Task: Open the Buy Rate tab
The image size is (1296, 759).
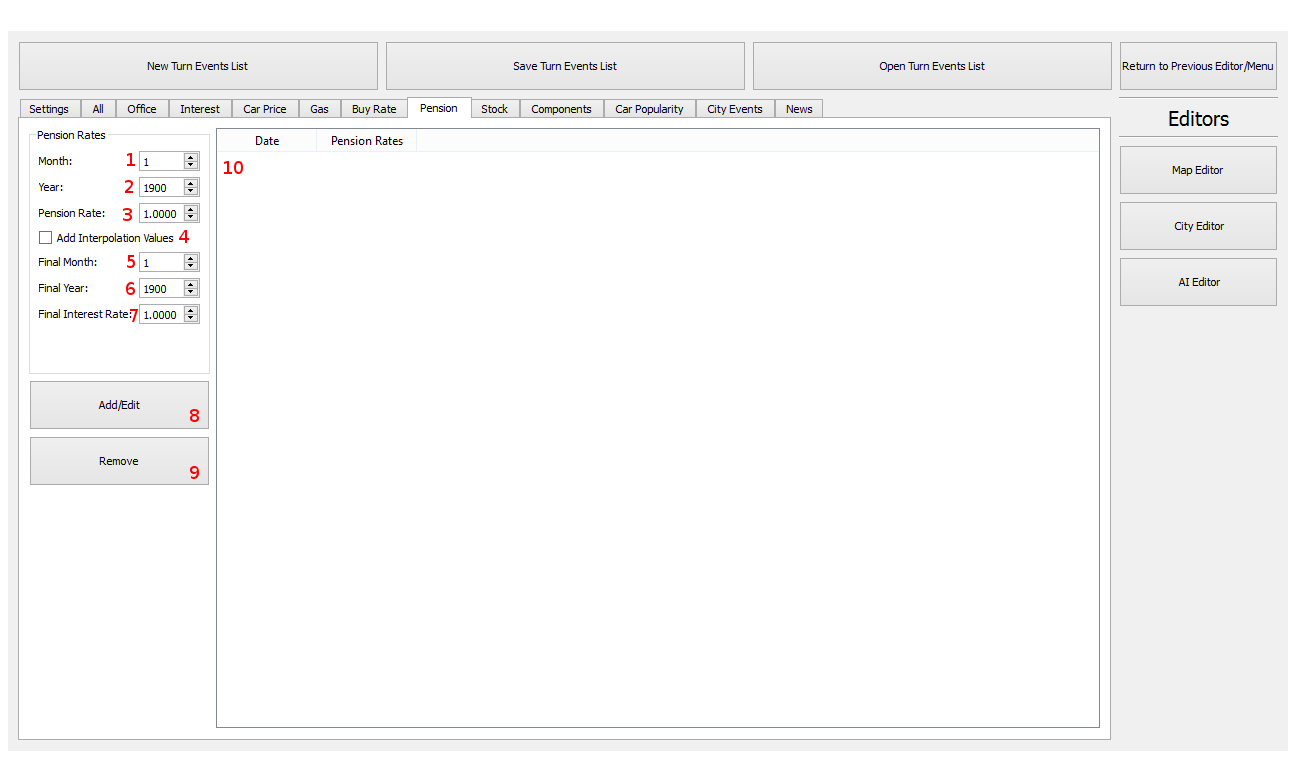Action: [x=373, y=109]
